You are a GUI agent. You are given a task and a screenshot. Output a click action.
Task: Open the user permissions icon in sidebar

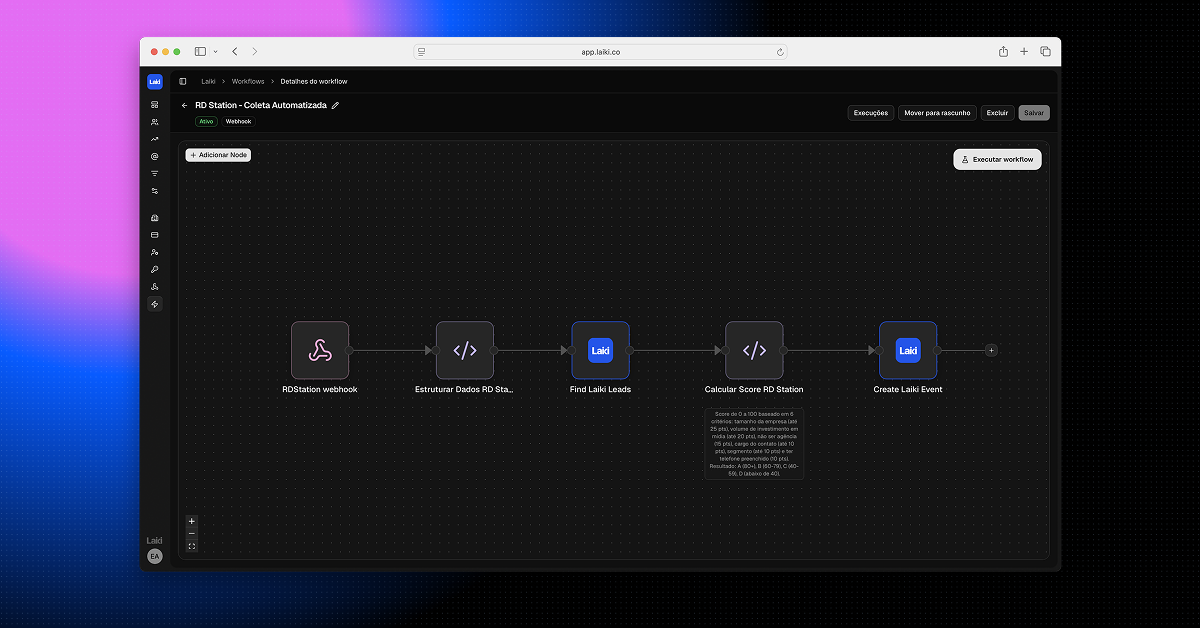click(x=155, y=252)
